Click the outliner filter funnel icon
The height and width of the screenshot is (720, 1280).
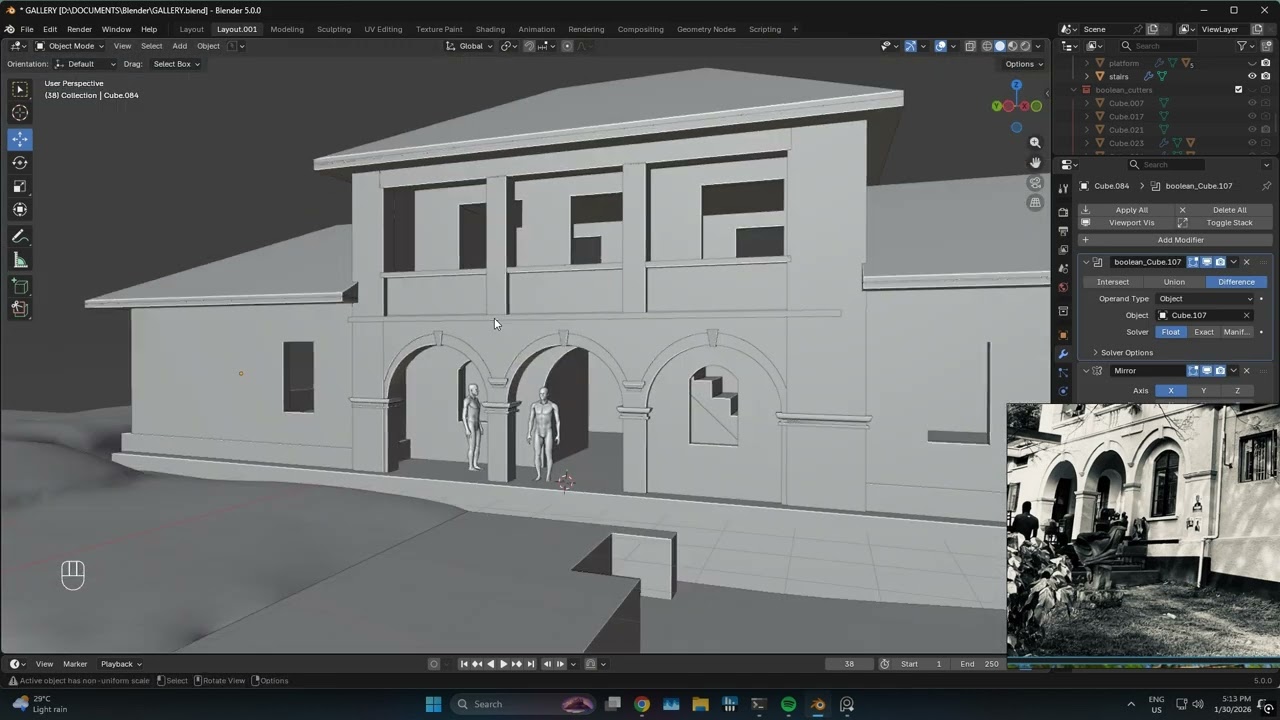point(1242,46)
